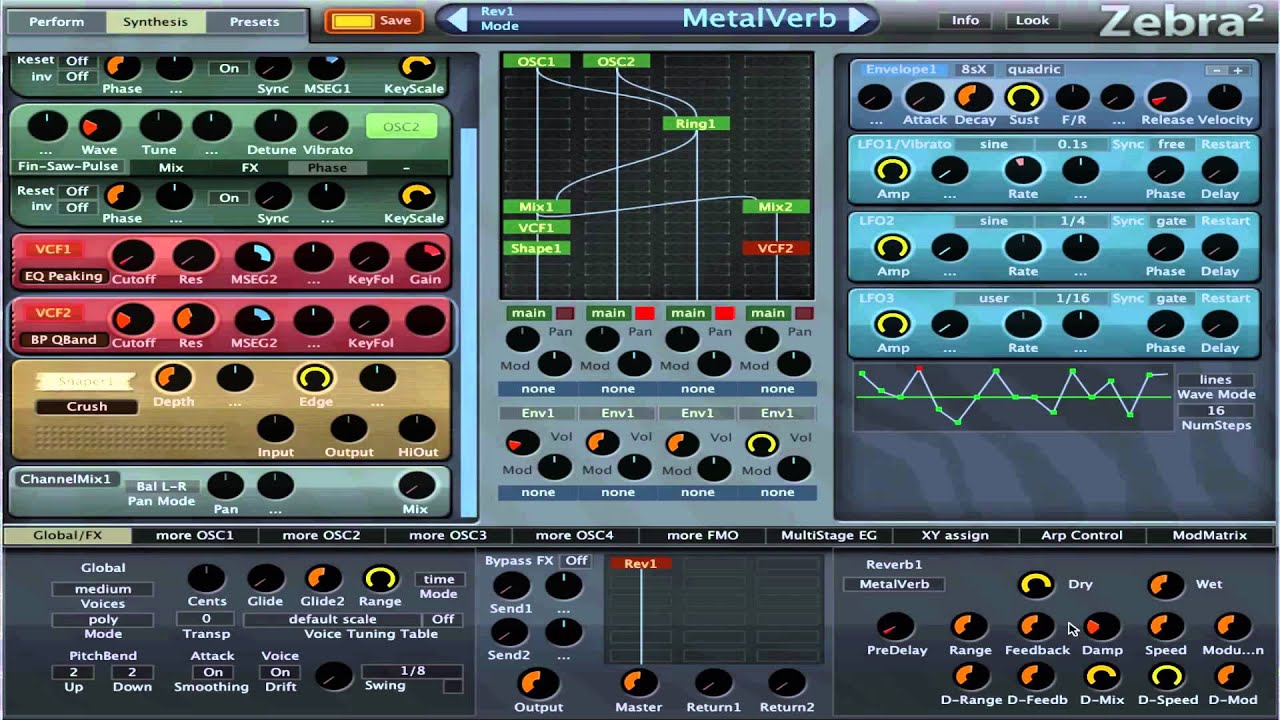The height and width of the screenshot is (720, 1280).
Task: Open the Arp Control tab
Action: [x=1082, y=535]
